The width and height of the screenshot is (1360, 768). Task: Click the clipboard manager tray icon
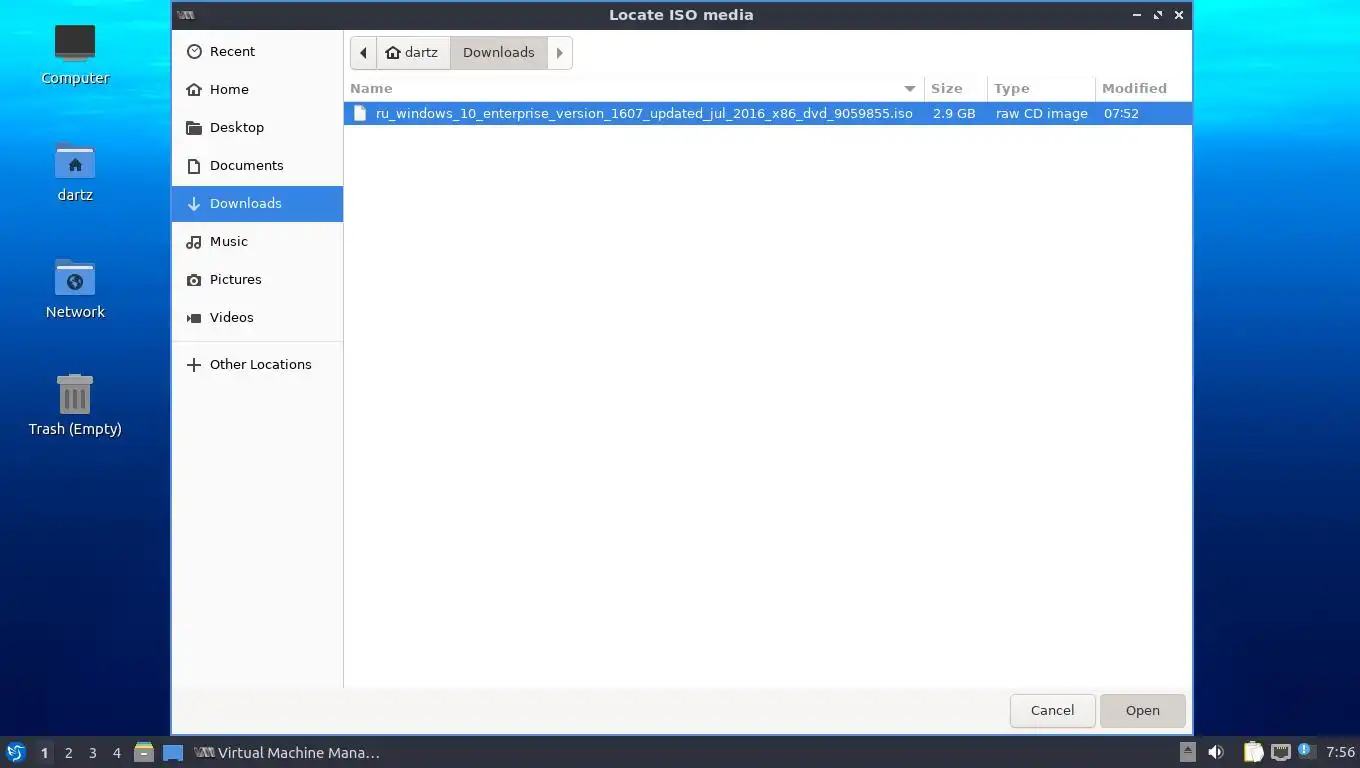coord(1253,752)
